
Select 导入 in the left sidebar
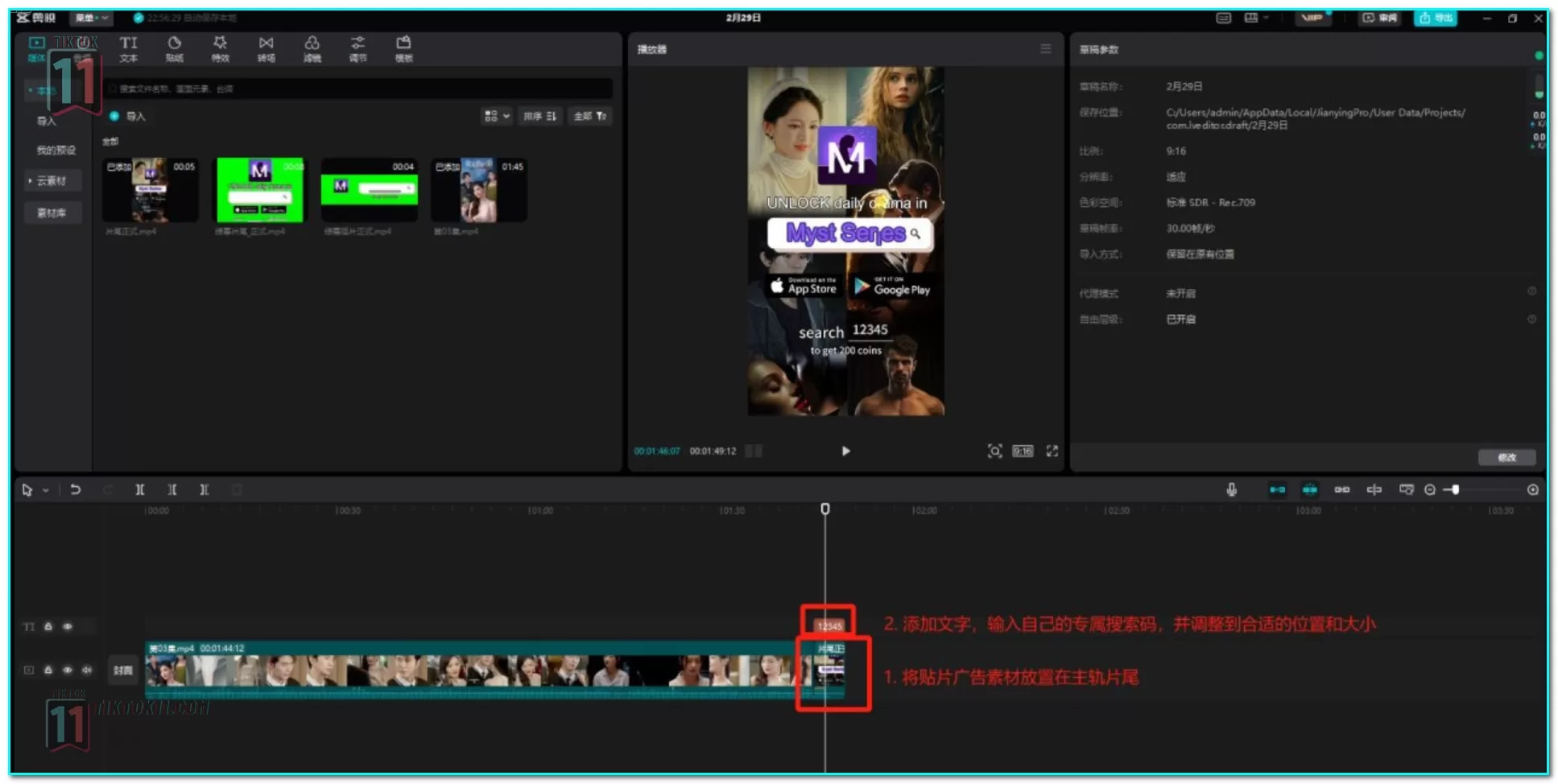(47, 121)
